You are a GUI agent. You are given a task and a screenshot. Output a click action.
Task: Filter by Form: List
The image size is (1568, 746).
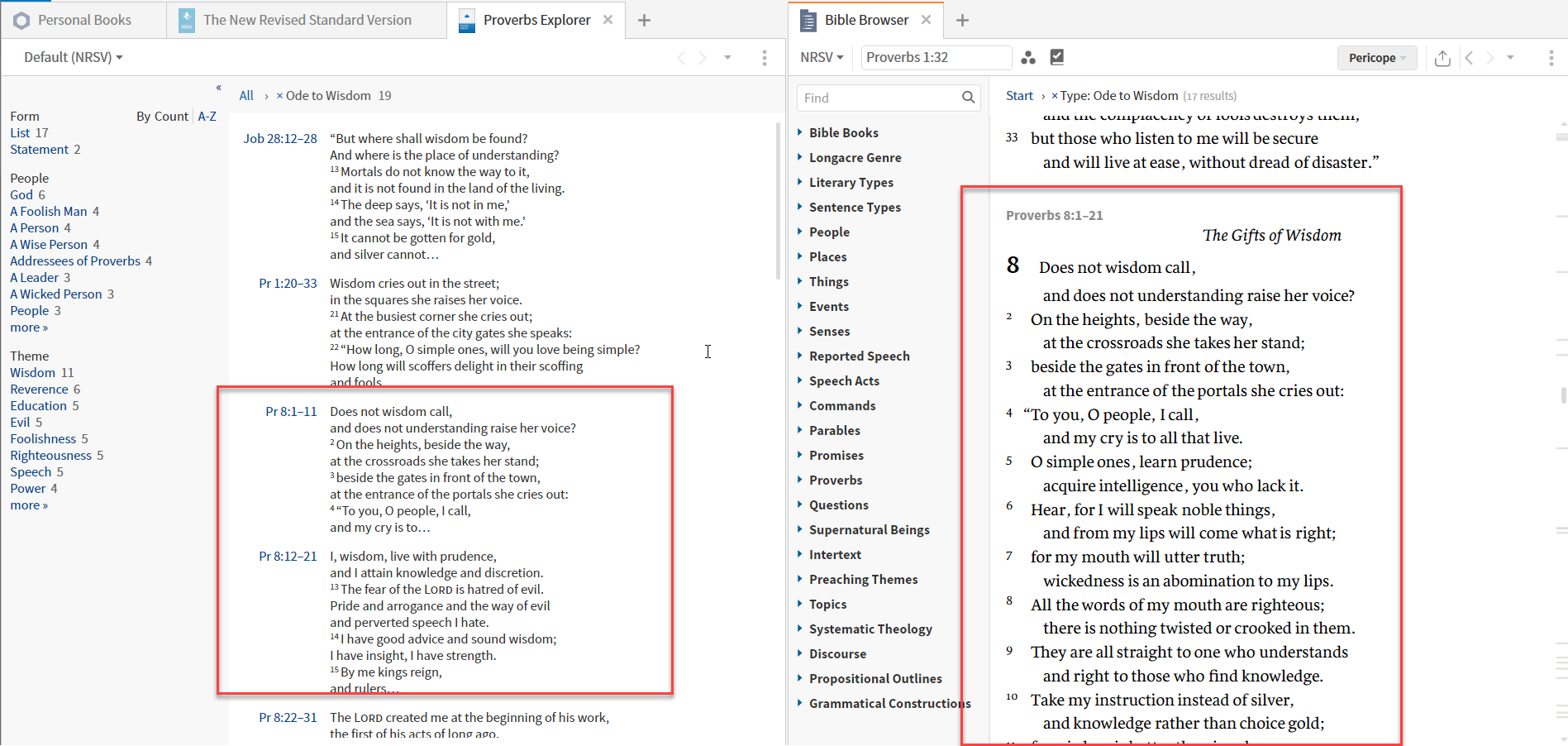tap(20, 133)
